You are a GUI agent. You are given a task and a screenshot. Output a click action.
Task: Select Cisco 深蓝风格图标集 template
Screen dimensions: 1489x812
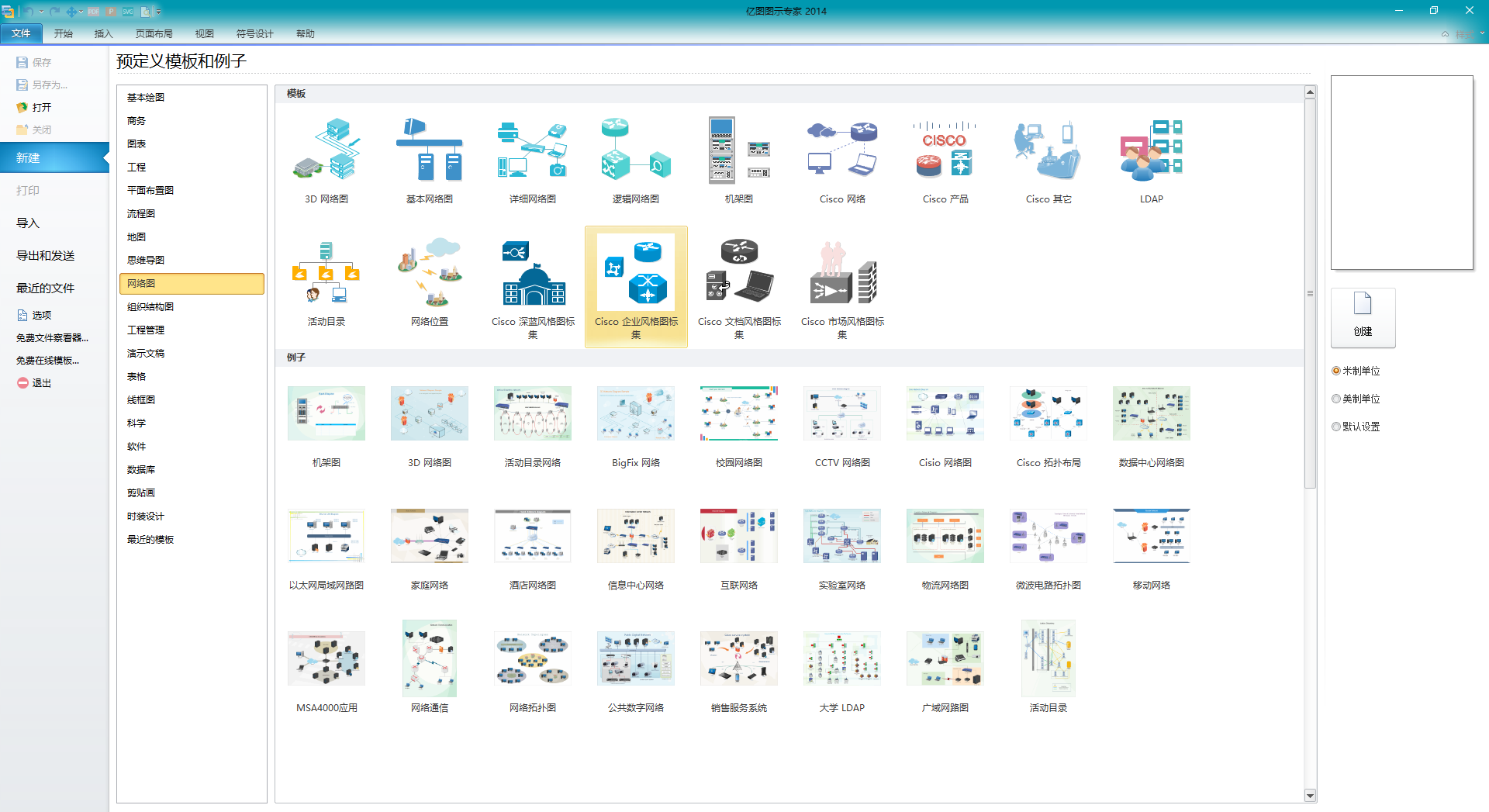pos(532,289)
